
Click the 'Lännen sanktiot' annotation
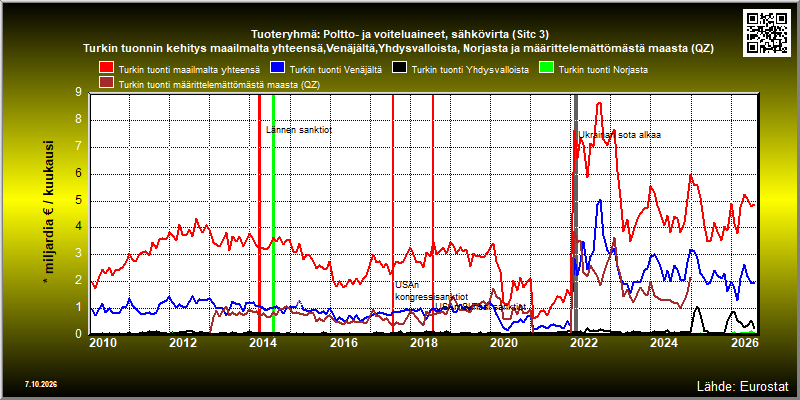tap(299, 130)
